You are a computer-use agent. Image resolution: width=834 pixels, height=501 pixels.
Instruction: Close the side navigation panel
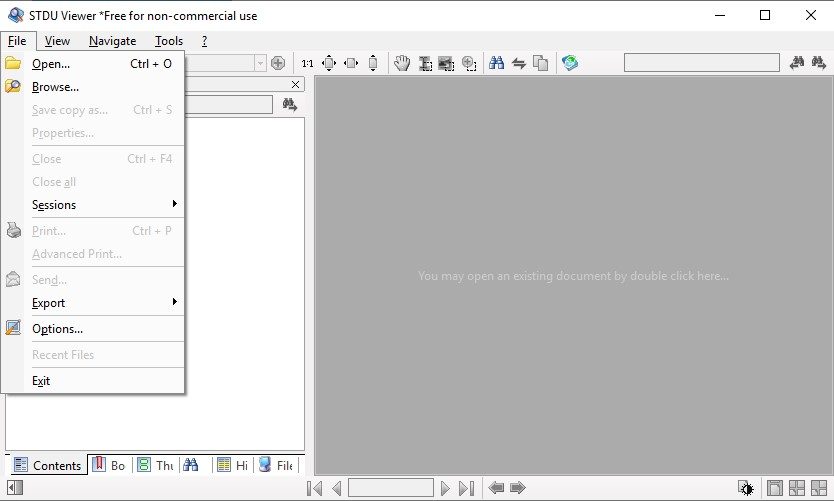click(296, 85)
